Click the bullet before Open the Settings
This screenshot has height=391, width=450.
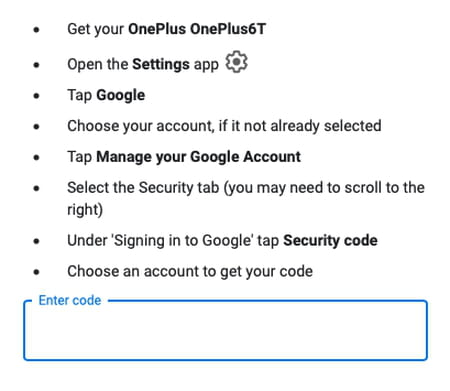(x=36, y=65)
